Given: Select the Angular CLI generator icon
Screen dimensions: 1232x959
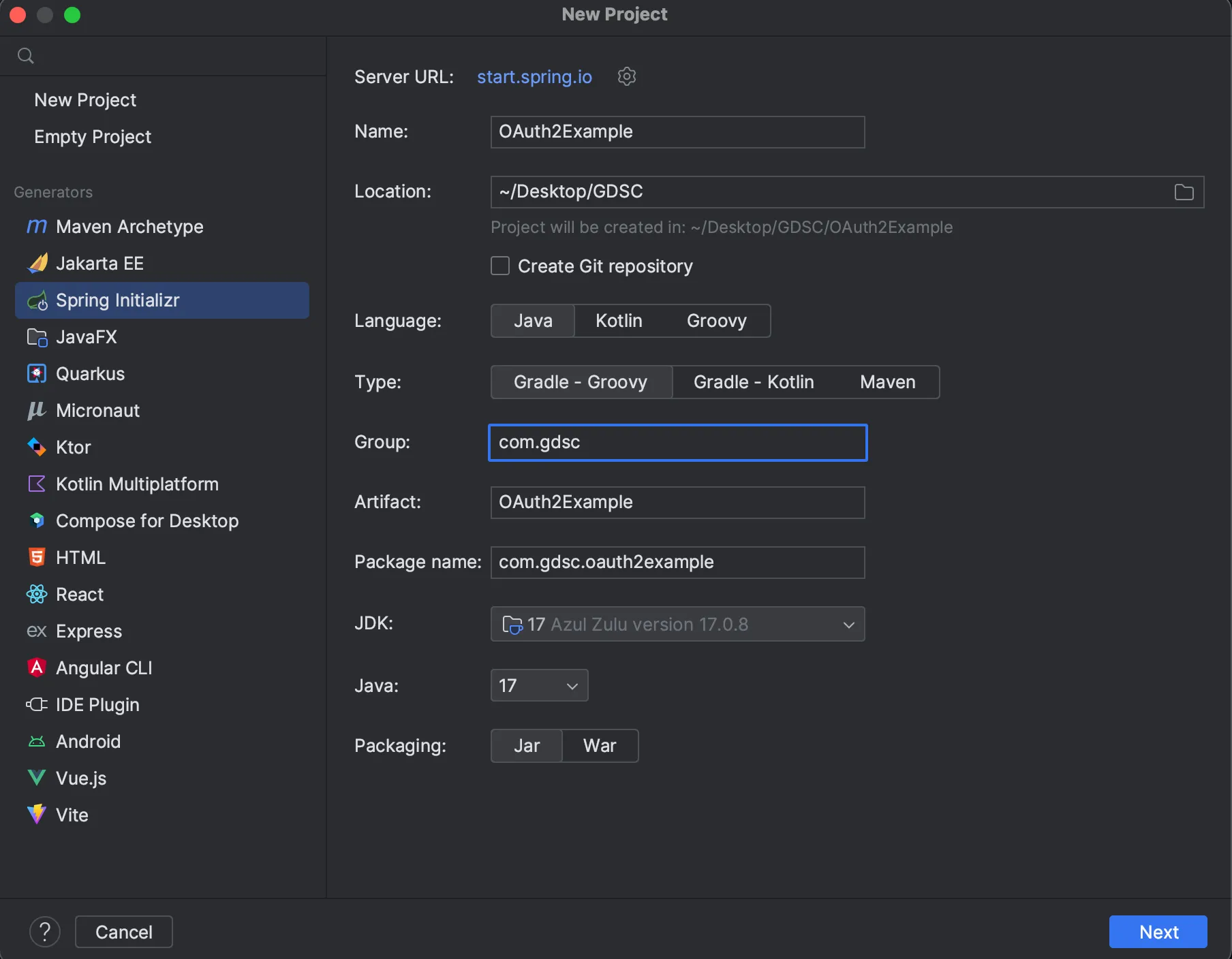Looking at the screenshot, I should click(37, 668).
